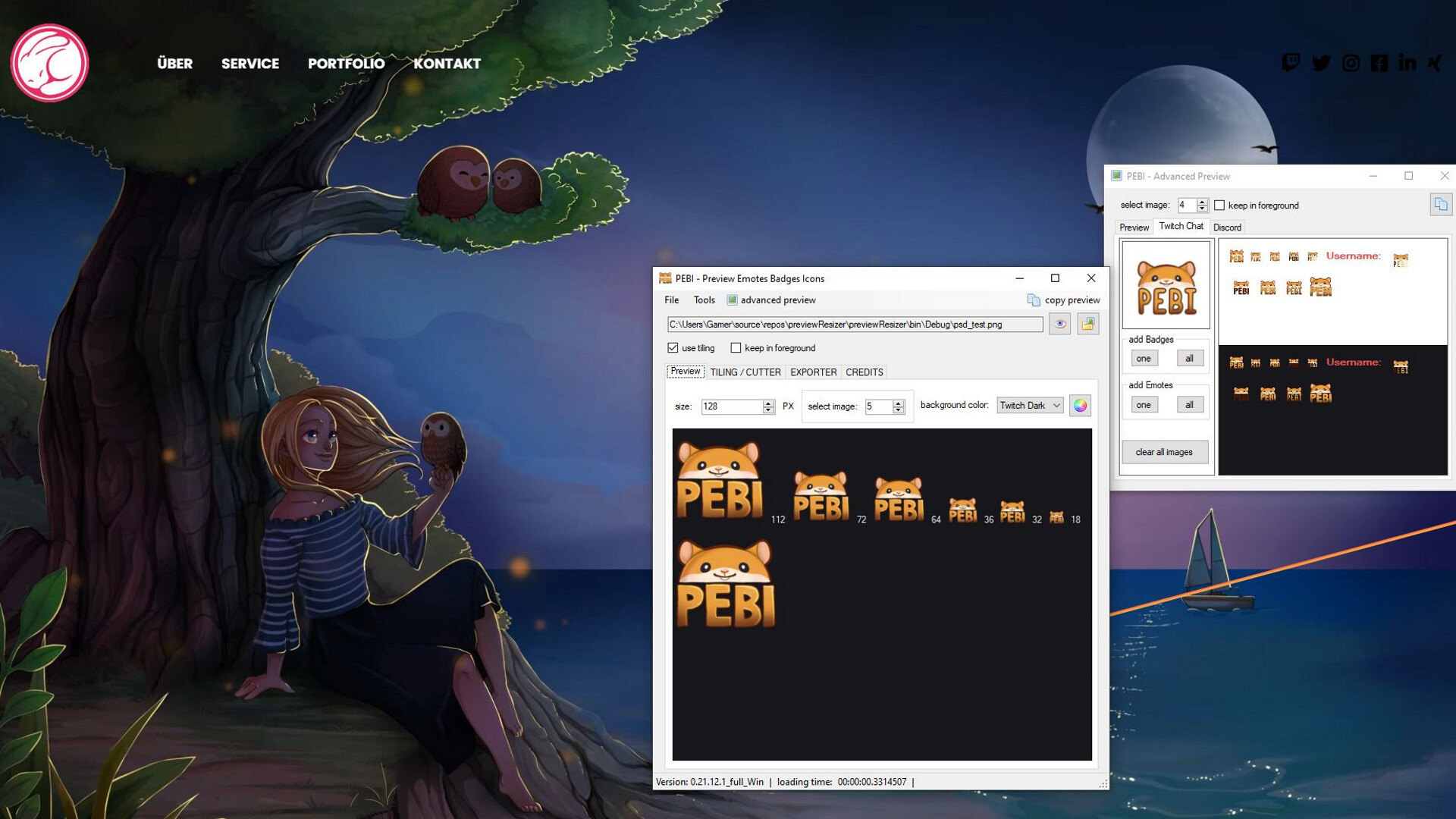The image size is (1456, 819).
Task: Open the rainbow color picker wheel
Action: tap(1080, 405)
